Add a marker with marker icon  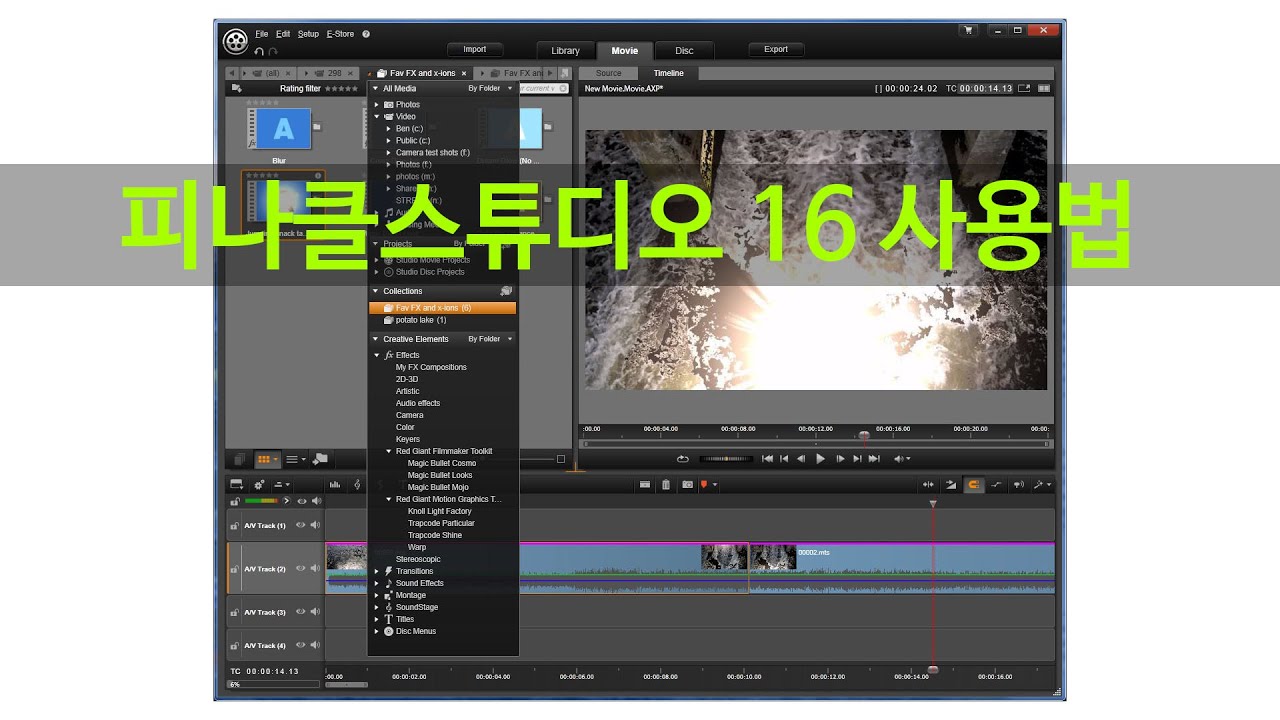[x=704, y=485]
